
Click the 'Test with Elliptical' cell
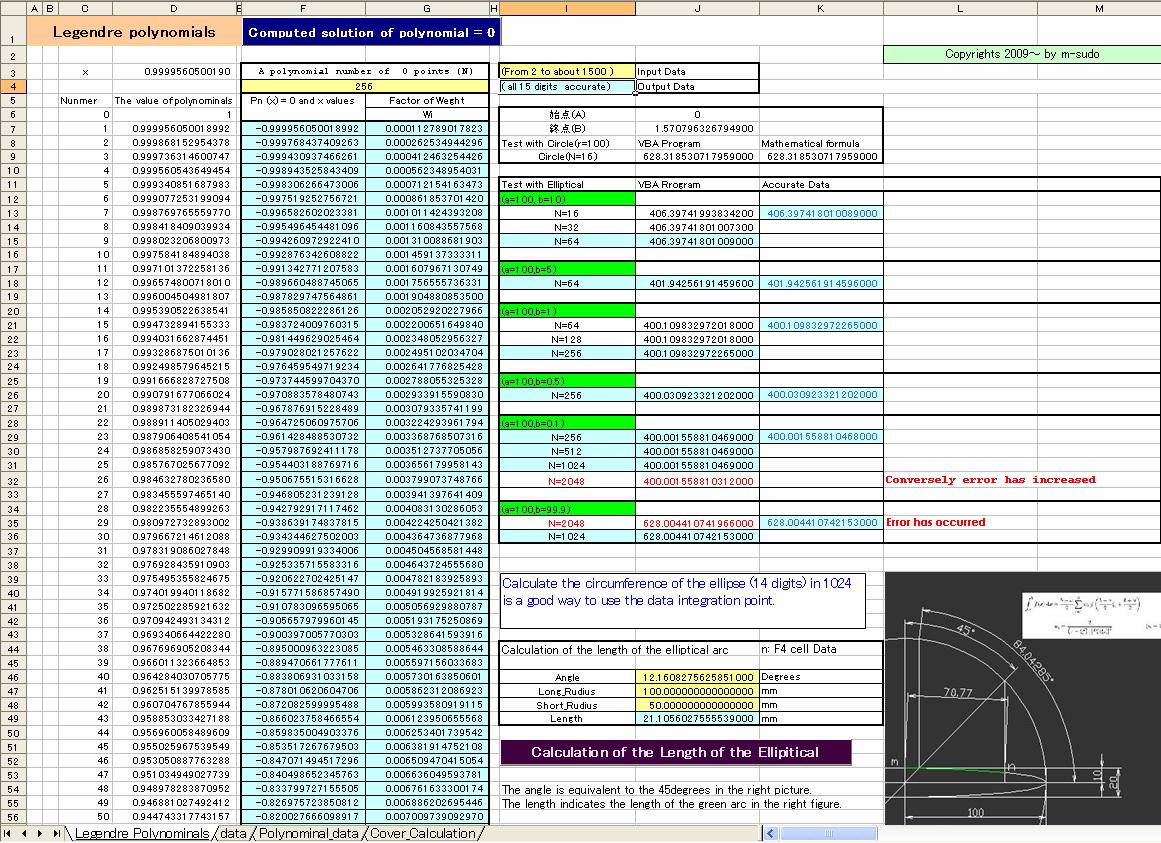pyautogui.click(x=567, y=185)
